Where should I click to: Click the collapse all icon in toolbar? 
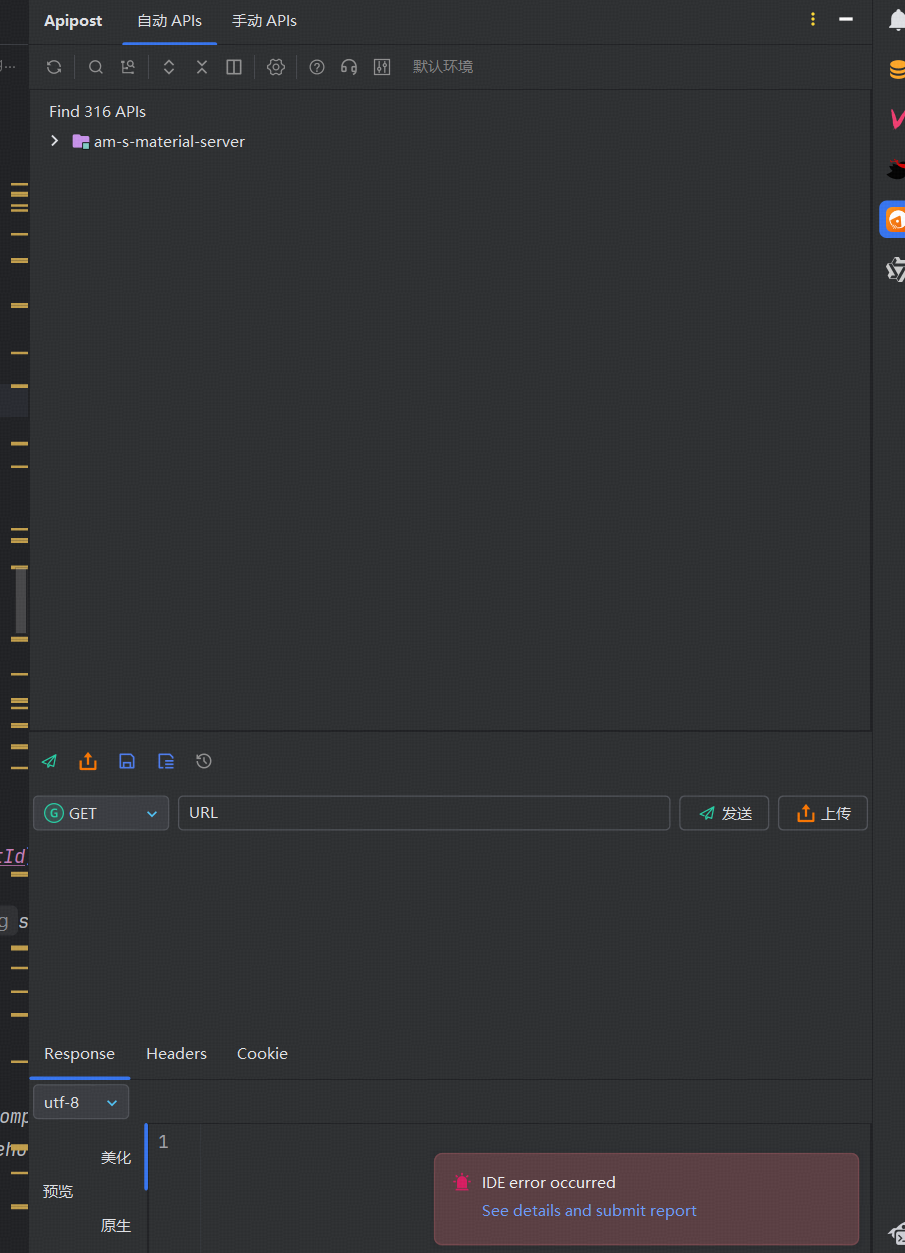[202, 67]
